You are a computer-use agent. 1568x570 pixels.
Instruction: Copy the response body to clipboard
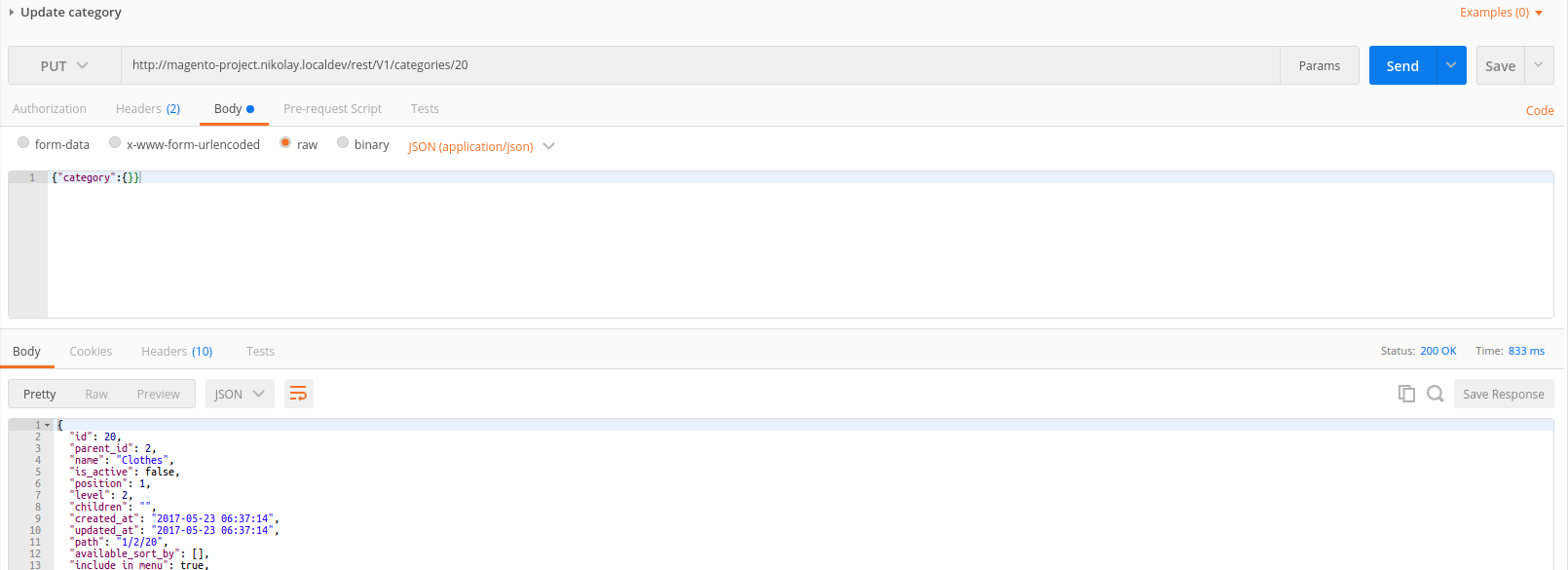1406,393
